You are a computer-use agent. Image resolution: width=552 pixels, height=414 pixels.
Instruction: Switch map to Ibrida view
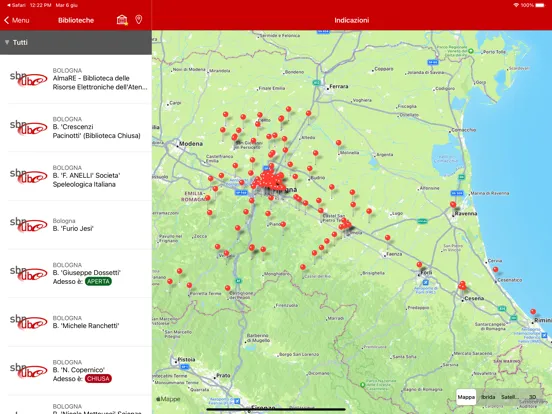pos(488,397)
